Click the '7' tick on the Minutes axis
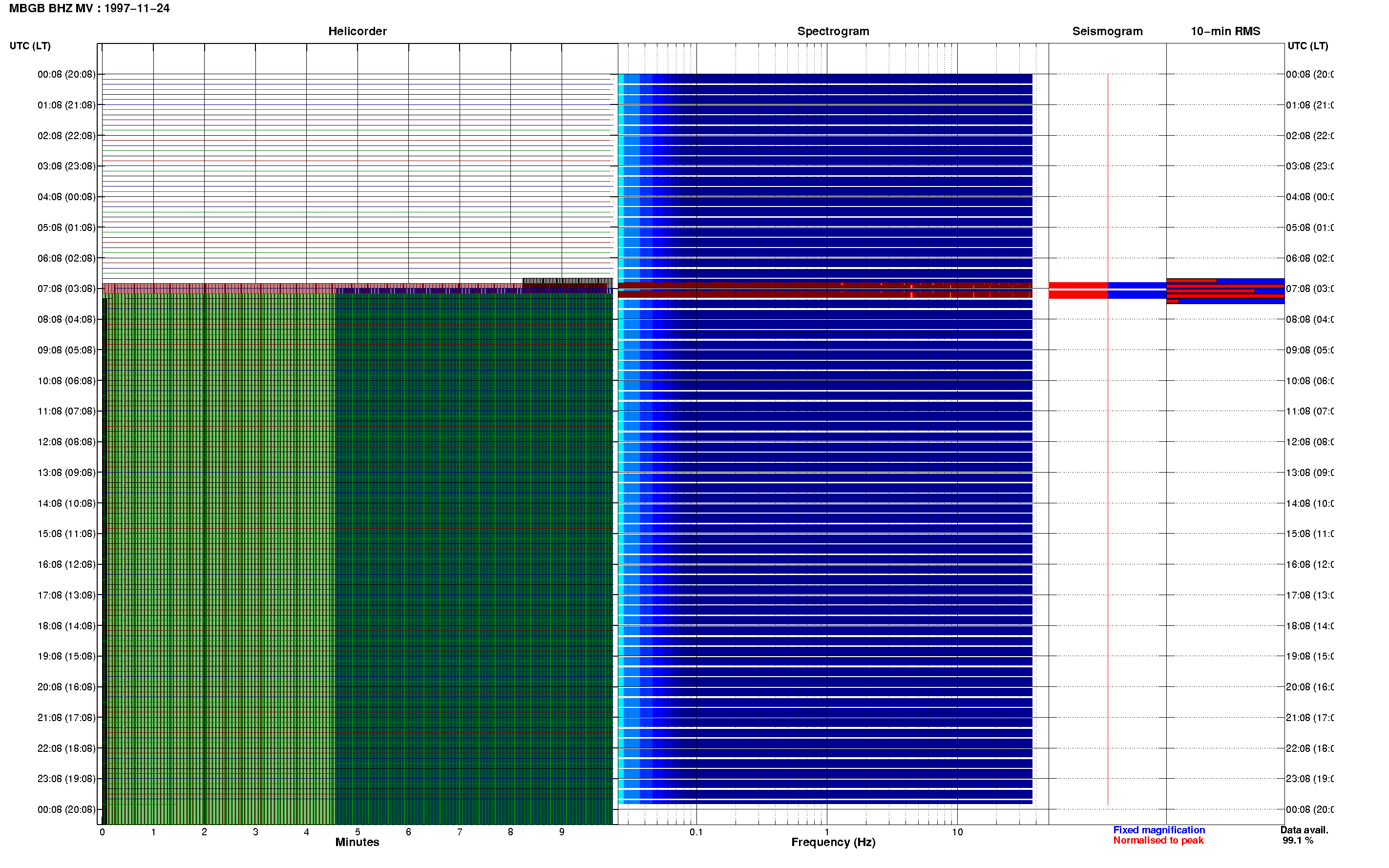 pyautogui.click(x=460, y=832)
